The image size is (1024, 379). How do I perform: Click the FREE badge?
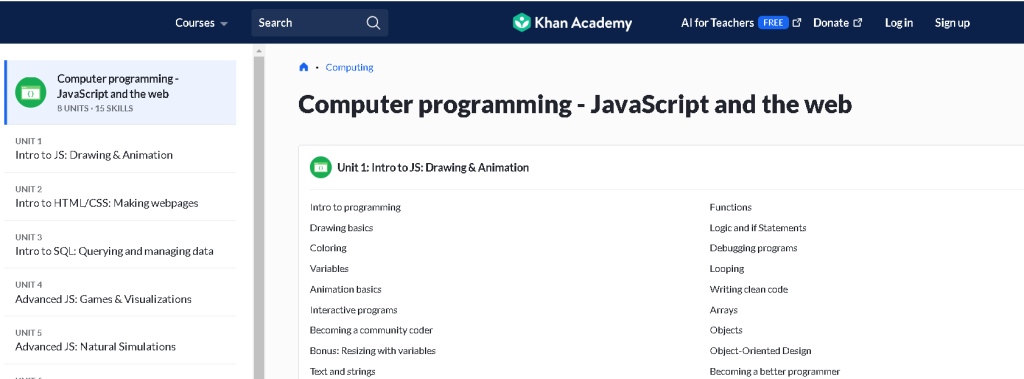click(773, 23)
